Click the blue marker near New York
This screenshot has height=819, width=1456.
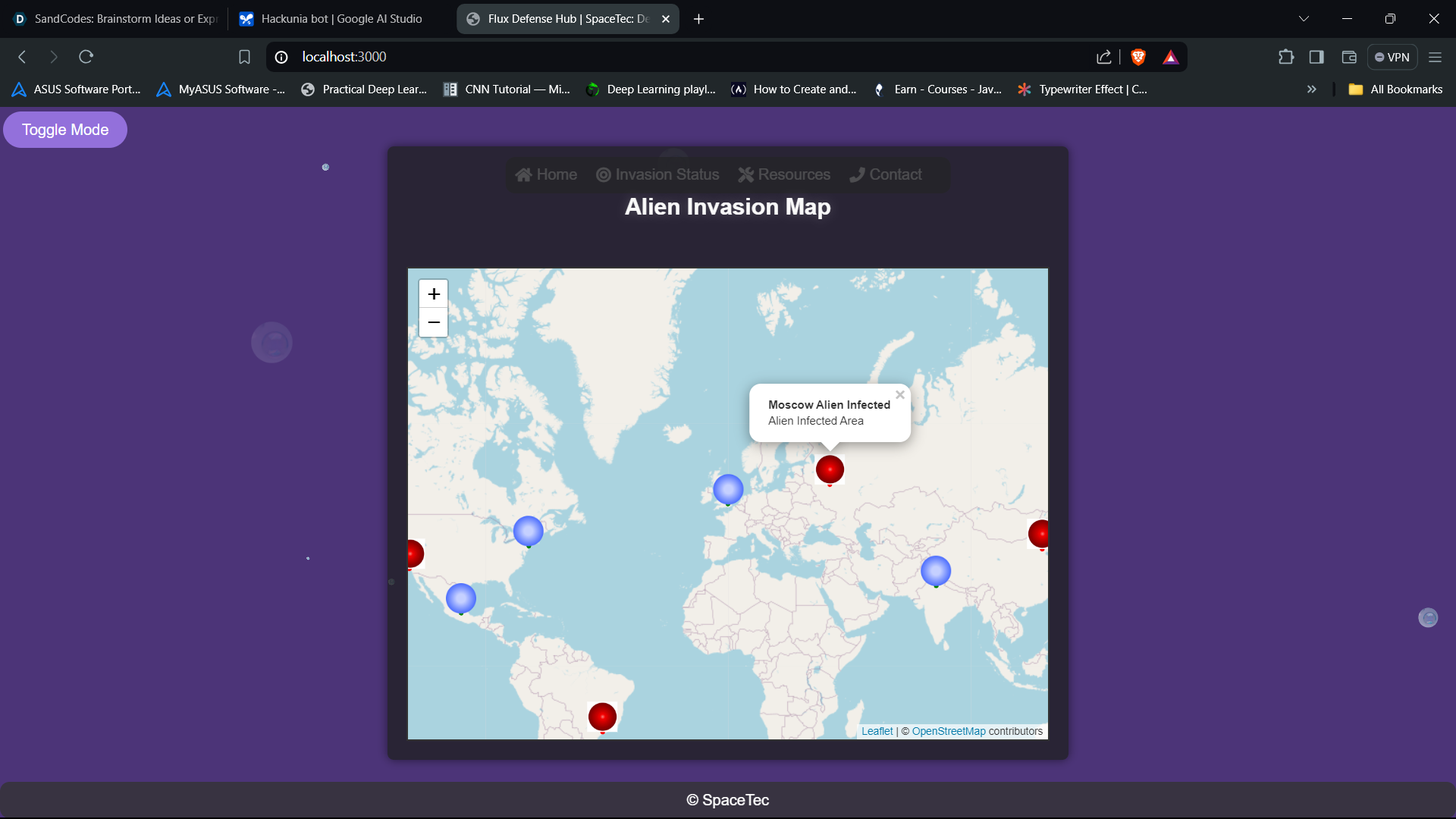tap(529, 531)
